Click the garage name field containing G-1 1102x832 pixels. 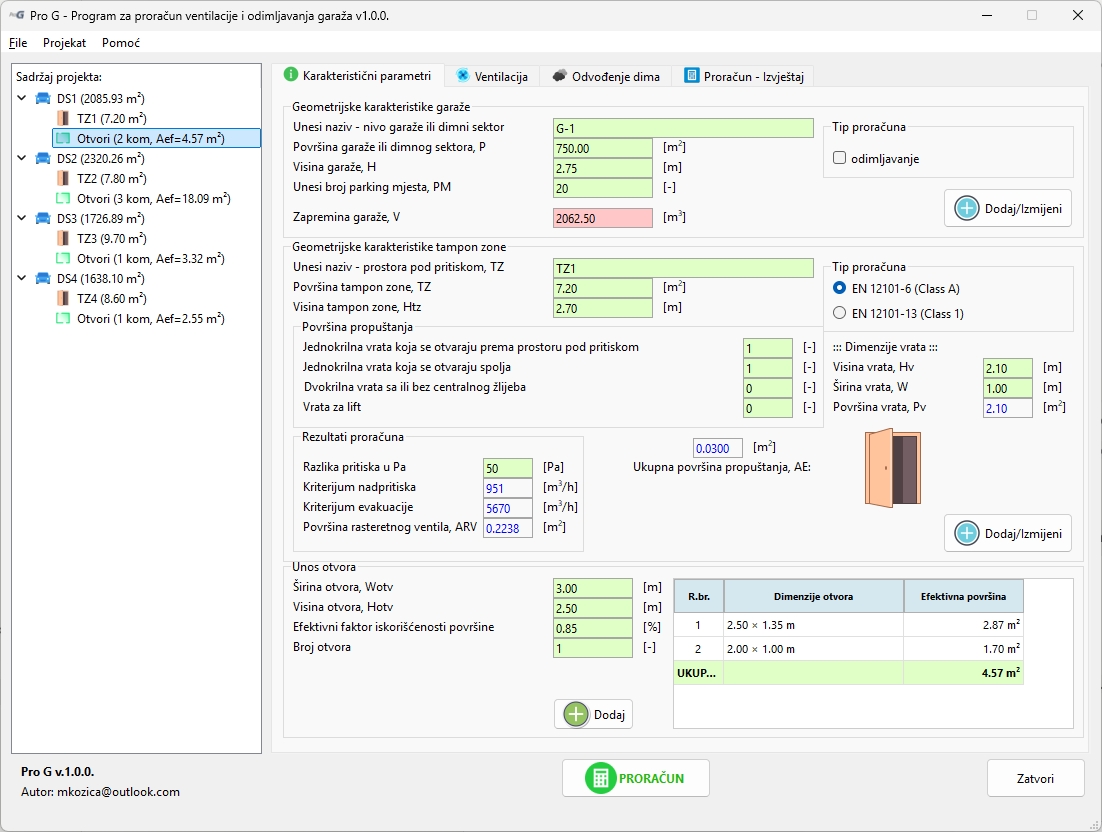[683, 128]
